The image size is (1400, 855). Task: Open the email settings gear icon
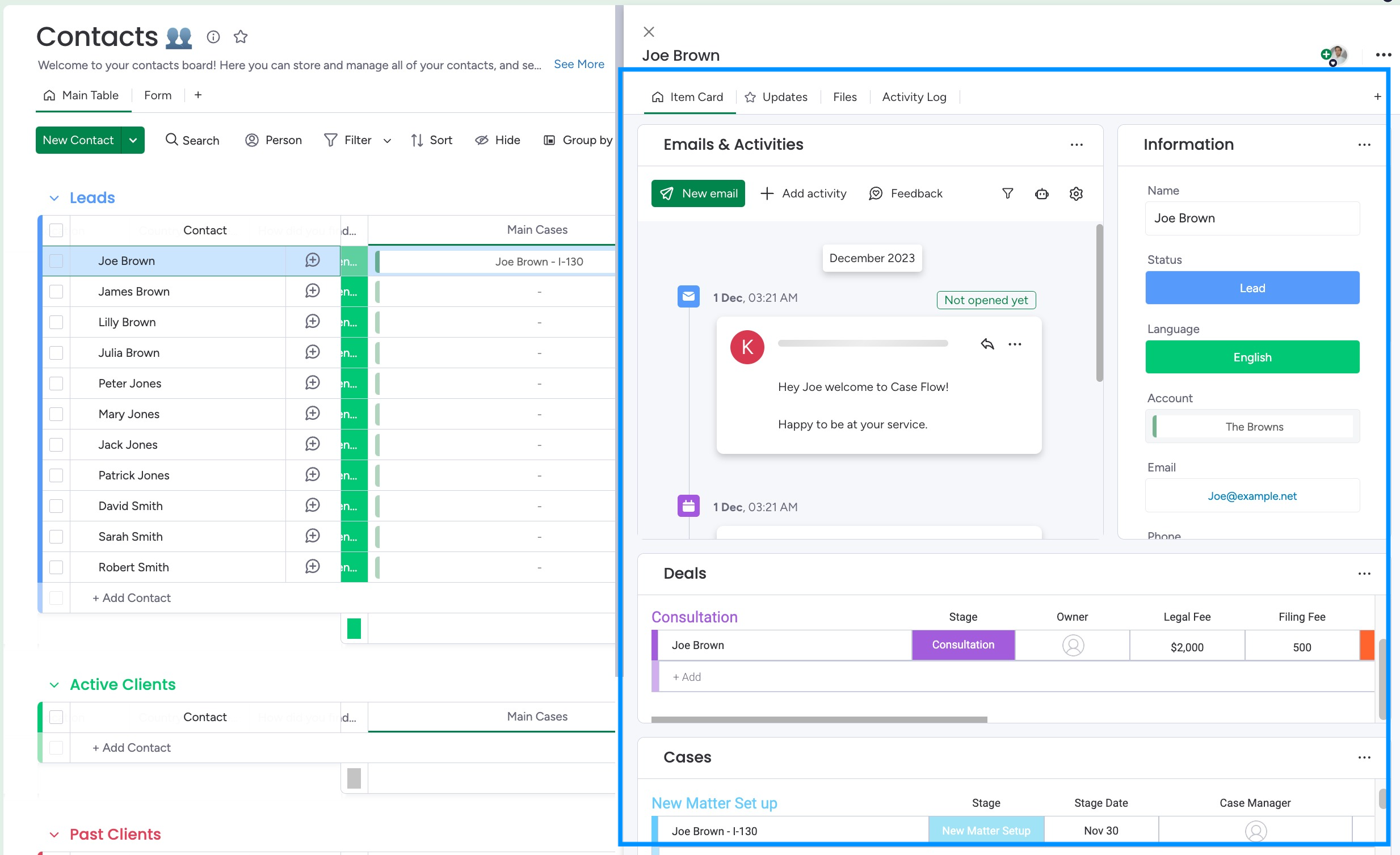1075,193
